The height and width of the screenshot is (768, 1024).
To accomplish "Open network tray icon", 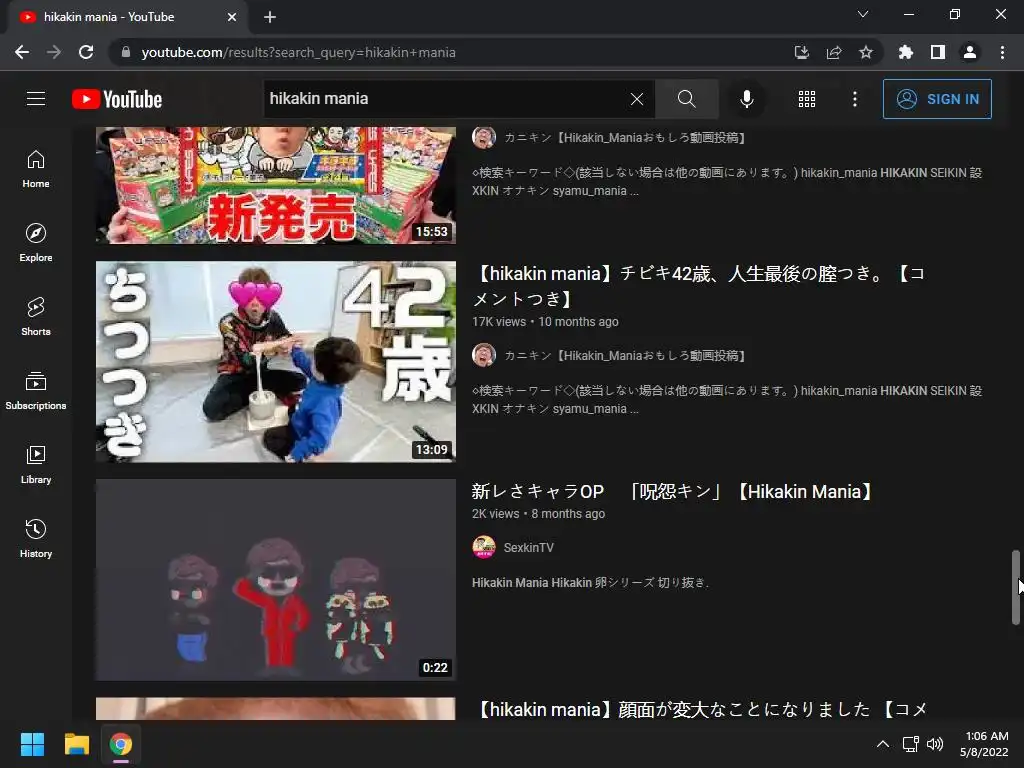I will (910, 744).
